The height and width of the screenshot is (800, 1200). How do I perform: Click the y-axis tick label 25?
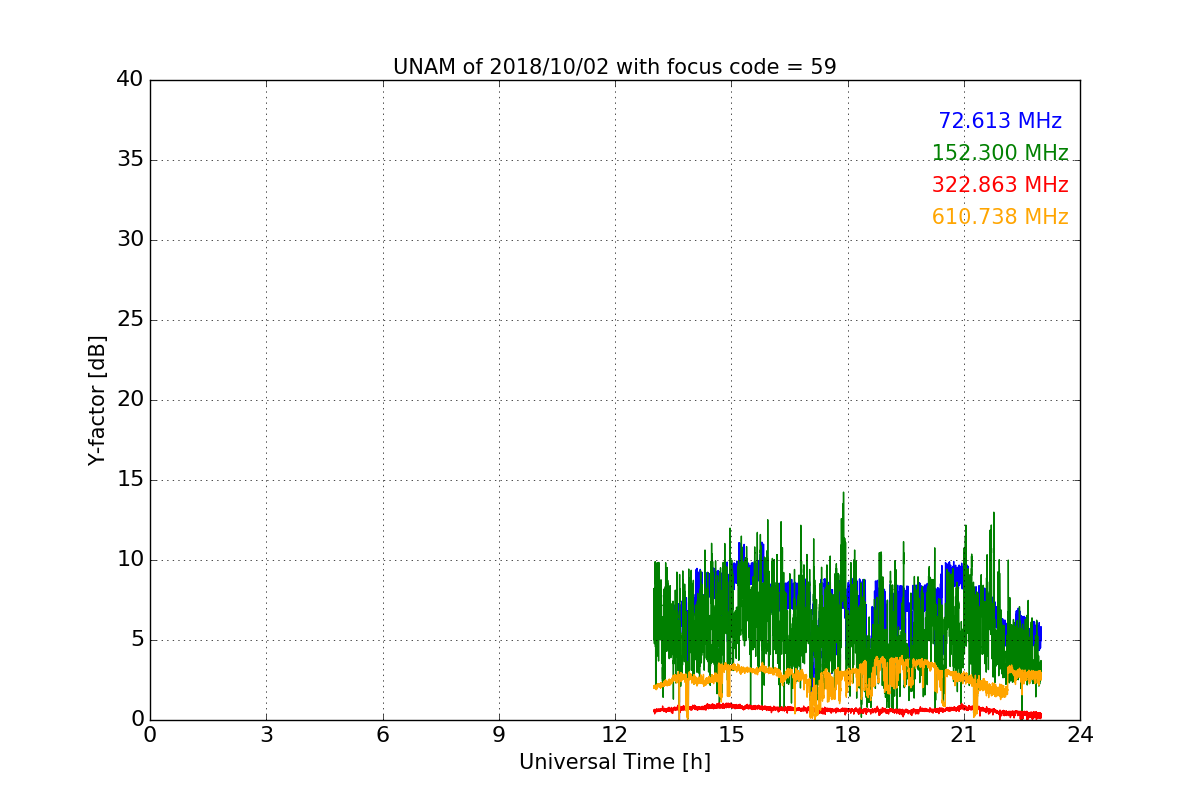pyautogui.click(x=130, y=320)
